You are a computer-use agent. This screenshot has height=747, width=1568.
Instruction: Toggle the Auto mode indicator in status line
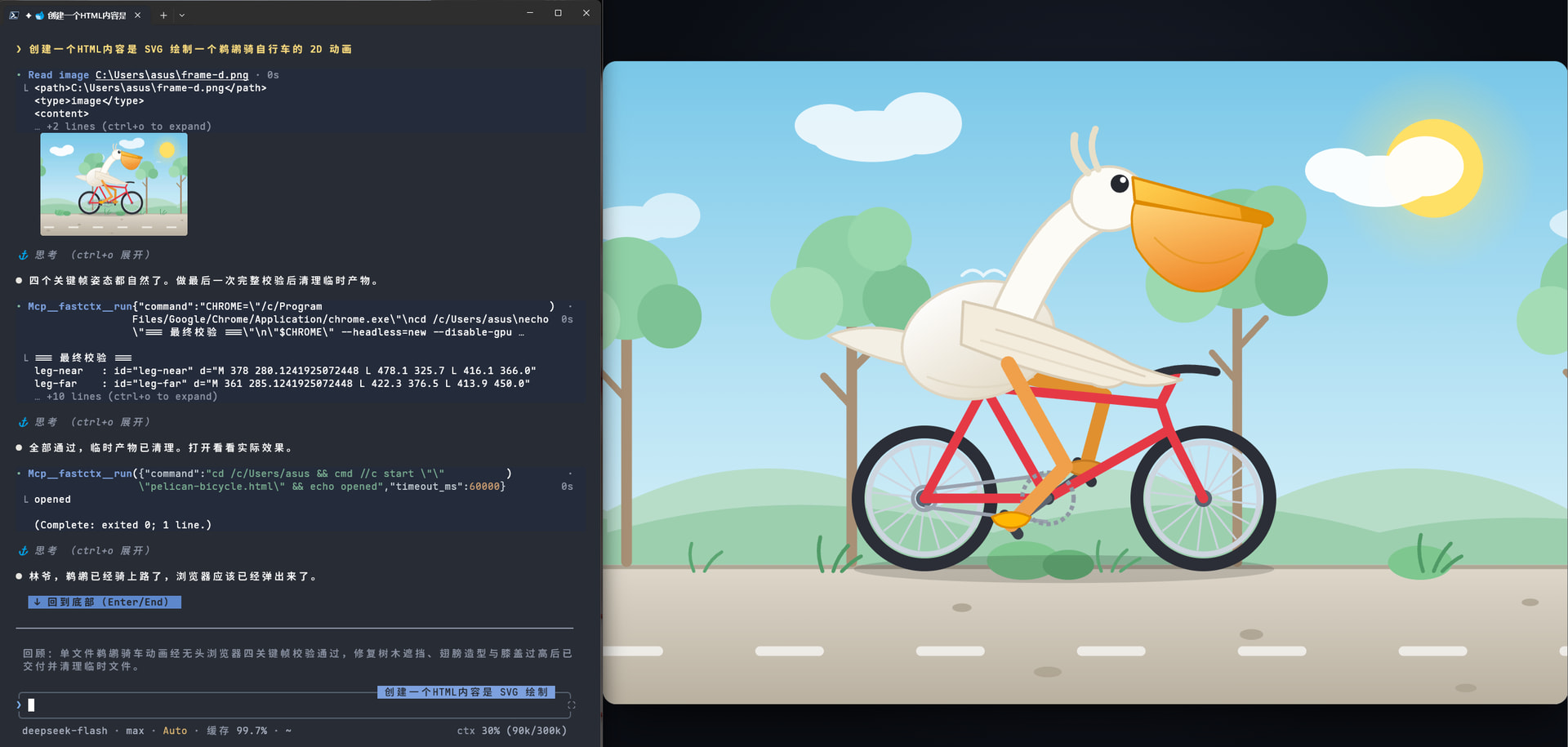pos(175,731)
